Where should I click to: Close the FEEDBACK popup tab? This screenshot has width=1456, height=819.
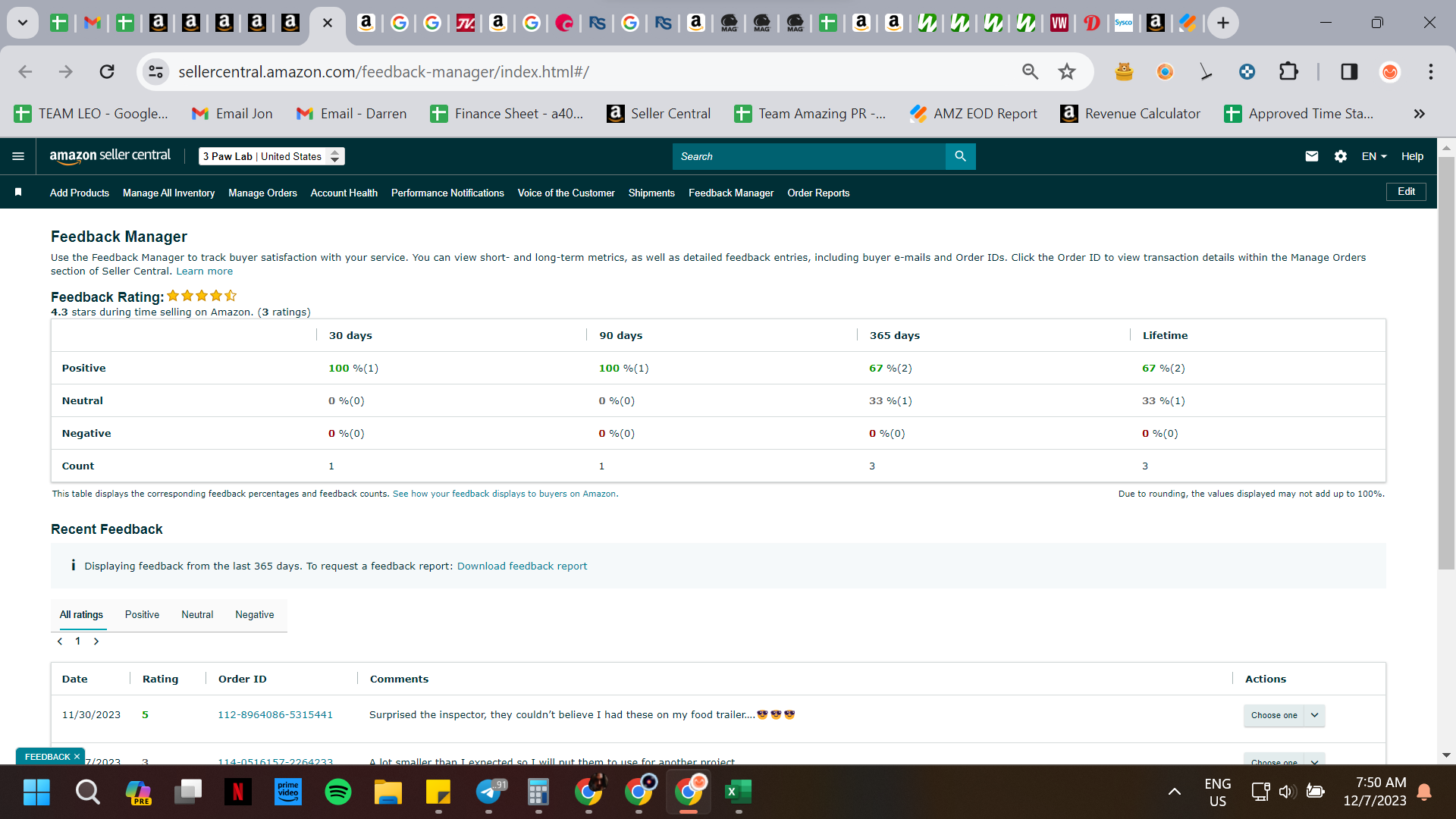(x=77, y=757)
